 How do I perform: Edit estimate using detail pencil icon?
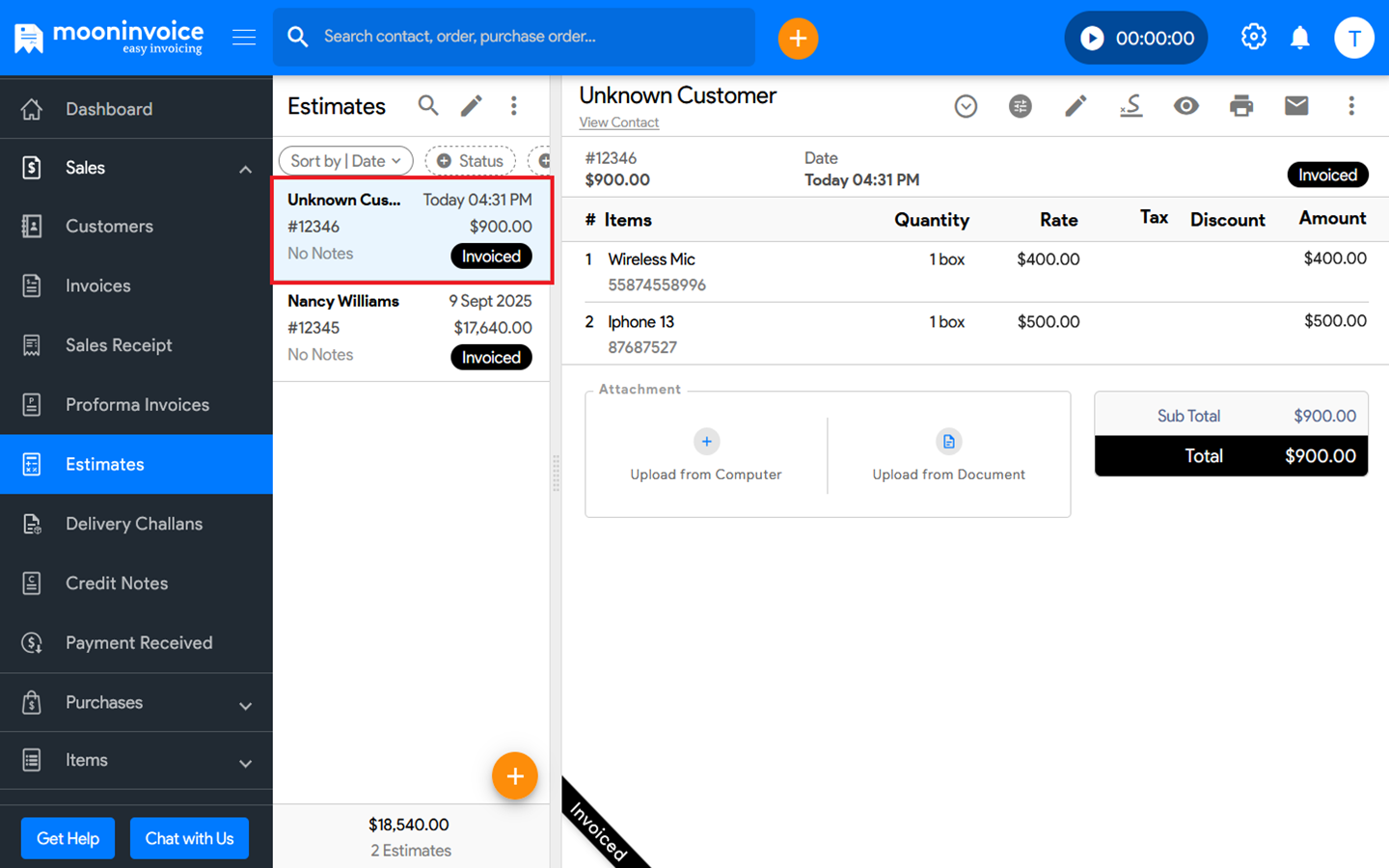click(x=1076, y=106)
